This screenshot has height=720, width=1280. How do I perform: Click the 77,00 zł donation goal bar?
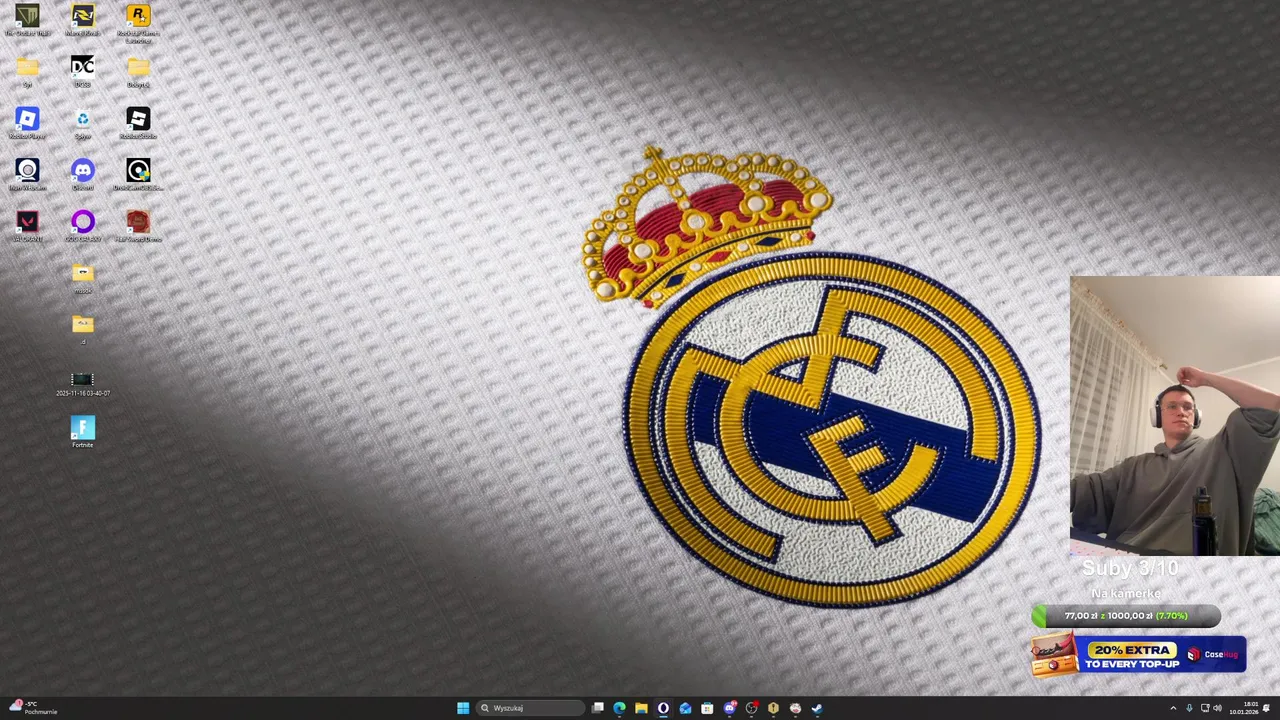(x=1126, y=616)
